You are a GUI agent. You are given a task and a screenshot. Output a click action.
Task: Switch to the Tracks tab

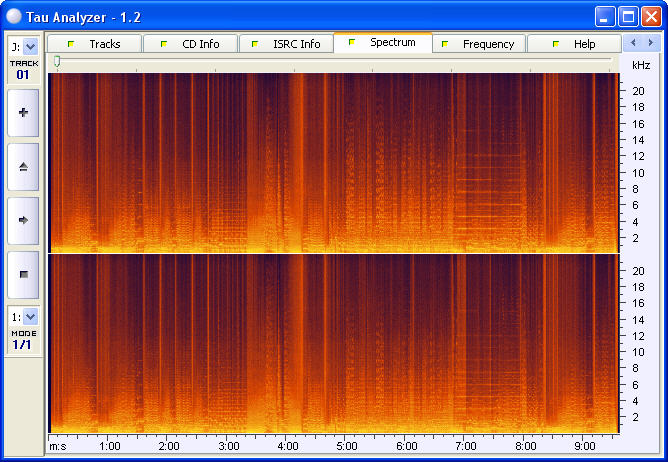(94, 44)
